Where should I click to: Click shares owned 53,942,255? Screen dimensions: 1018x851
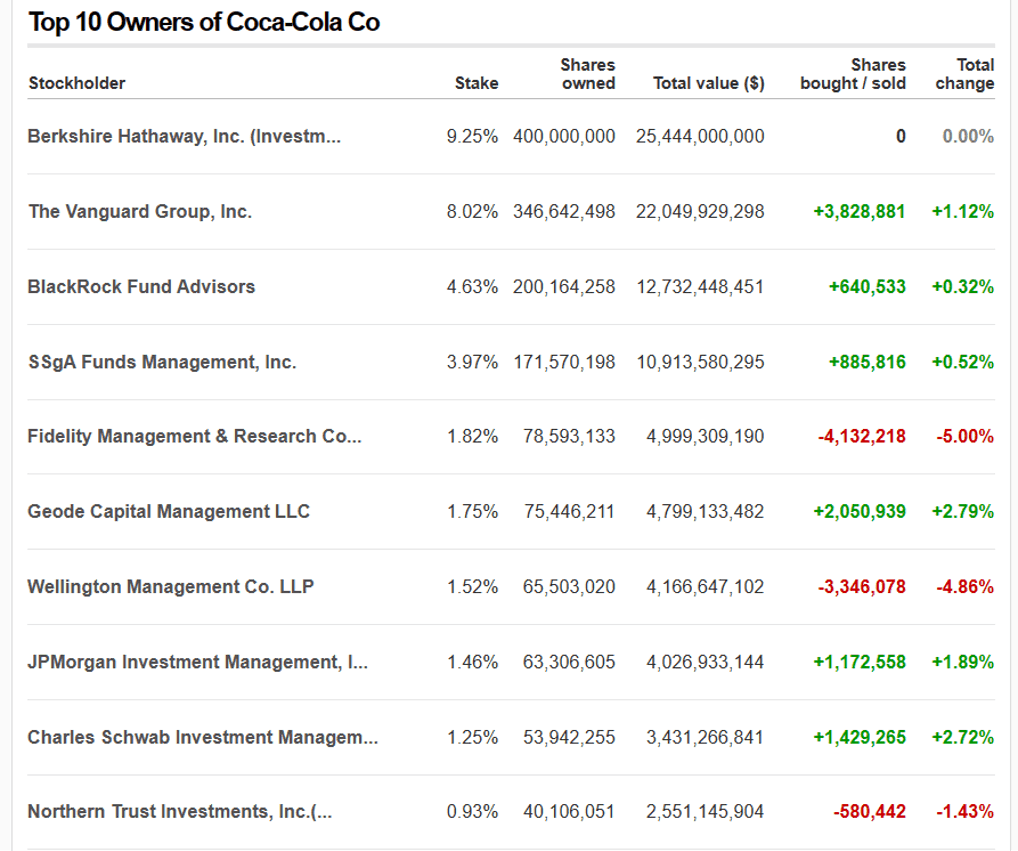[x=569, y=737]
